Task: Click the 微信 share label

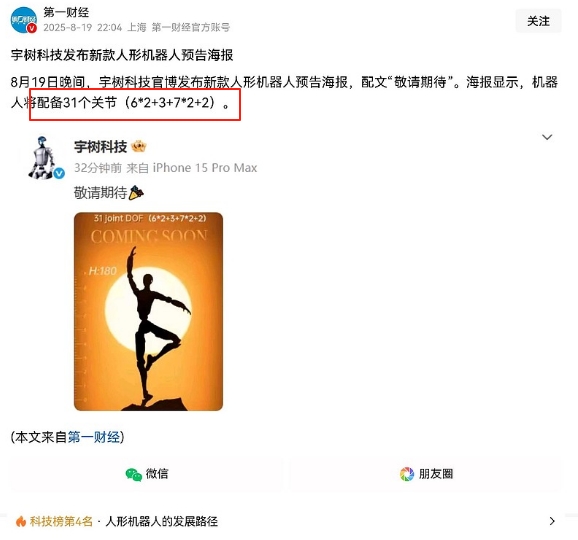Action: coord(157,474)
